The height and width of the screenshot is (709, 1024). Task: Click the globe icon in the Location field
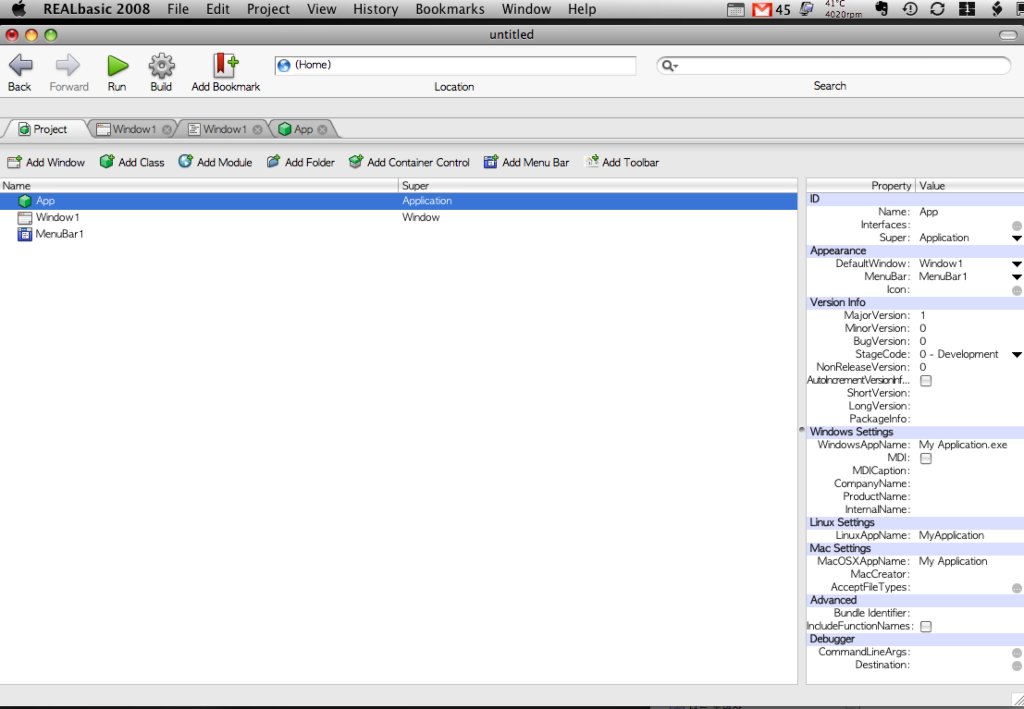(284, 65)
